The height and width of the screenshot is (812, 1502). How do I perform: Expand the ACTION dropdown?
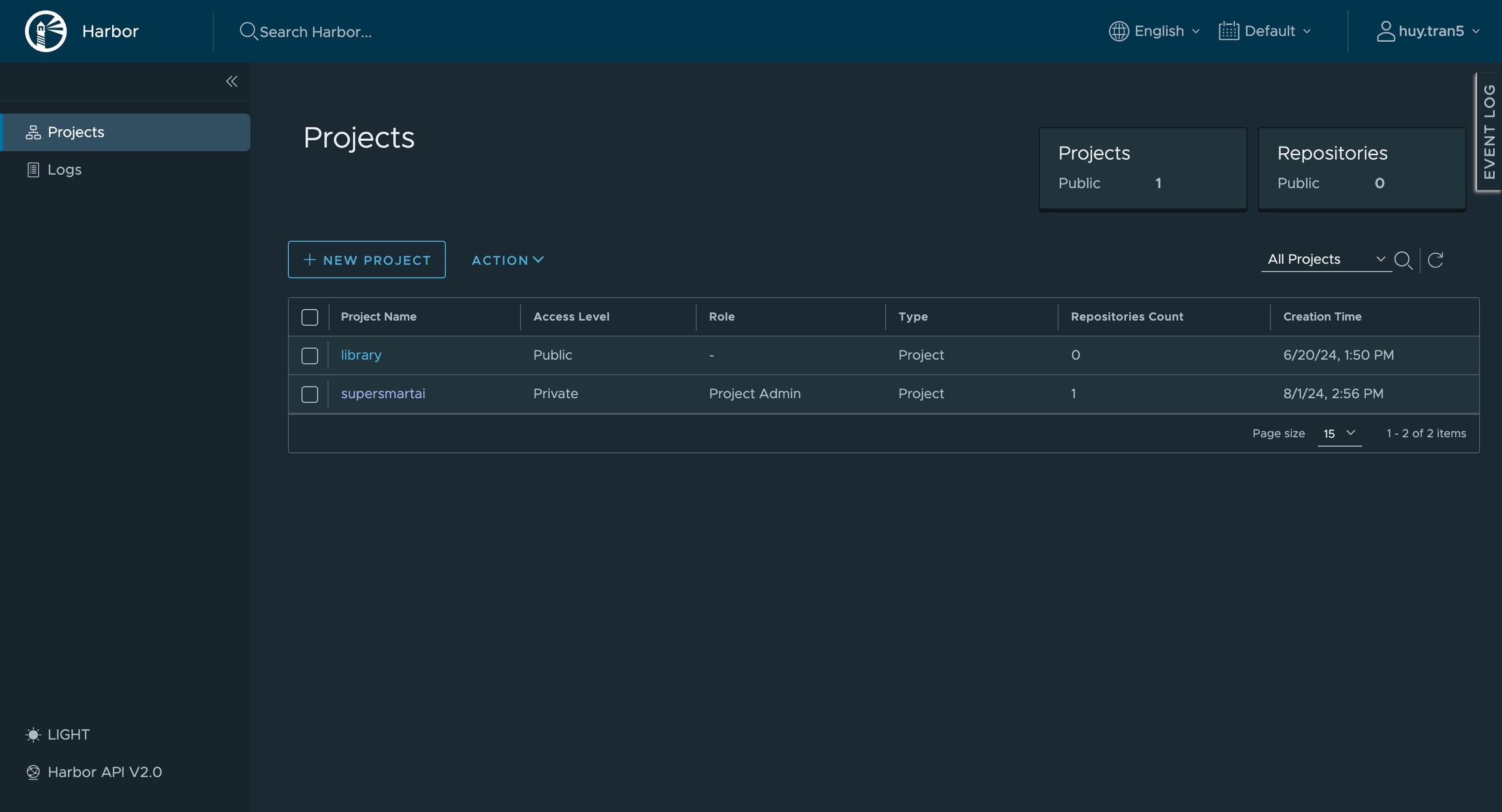click(x=507, y=260)
